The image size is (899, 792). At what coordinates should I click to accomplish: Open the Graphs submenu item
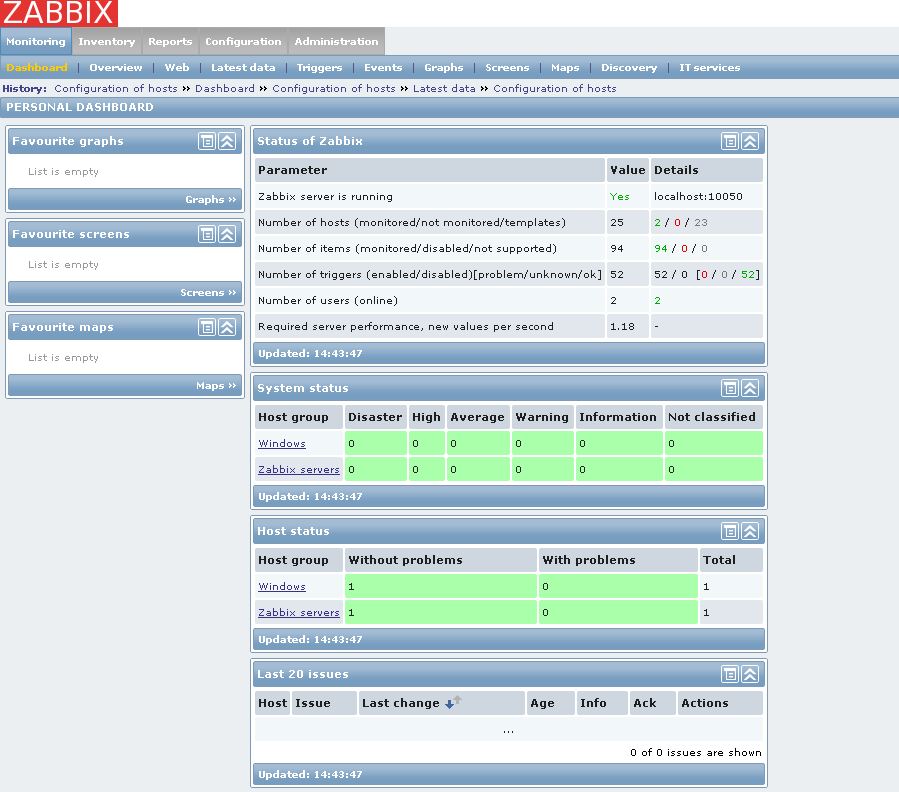(x=444, y=68)
